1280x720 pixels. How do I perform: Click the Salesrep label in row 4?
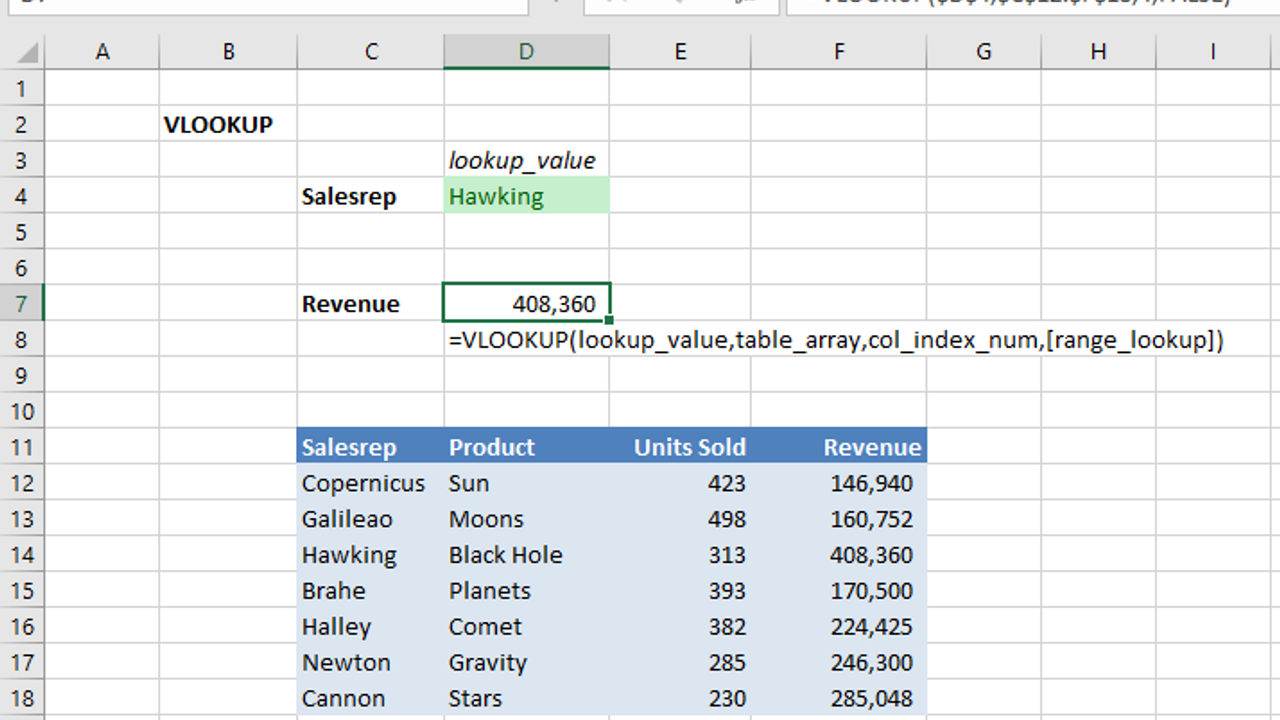[371, 197]
